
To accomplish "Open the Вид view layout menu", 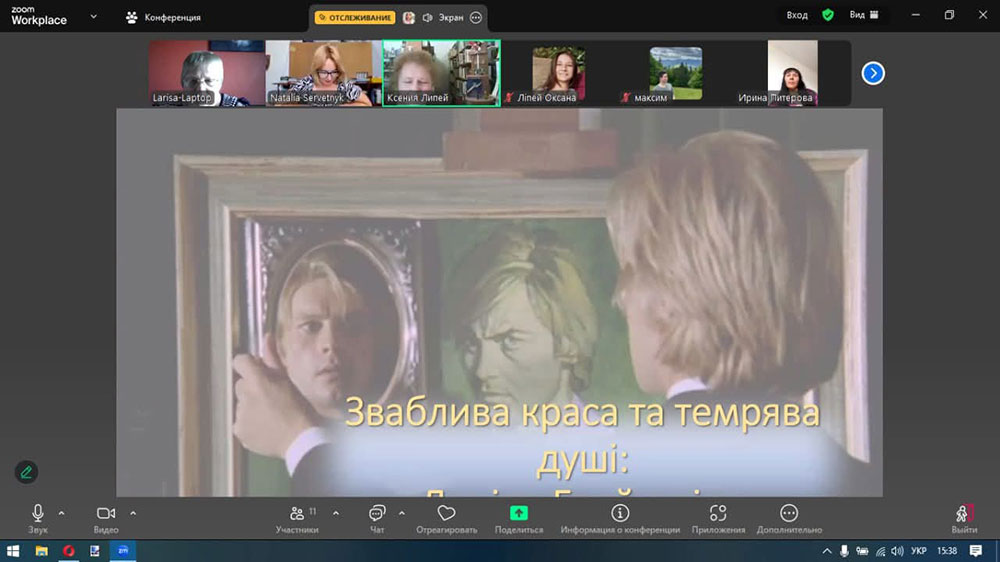I will pyautogui.click(x=864, y=15).
